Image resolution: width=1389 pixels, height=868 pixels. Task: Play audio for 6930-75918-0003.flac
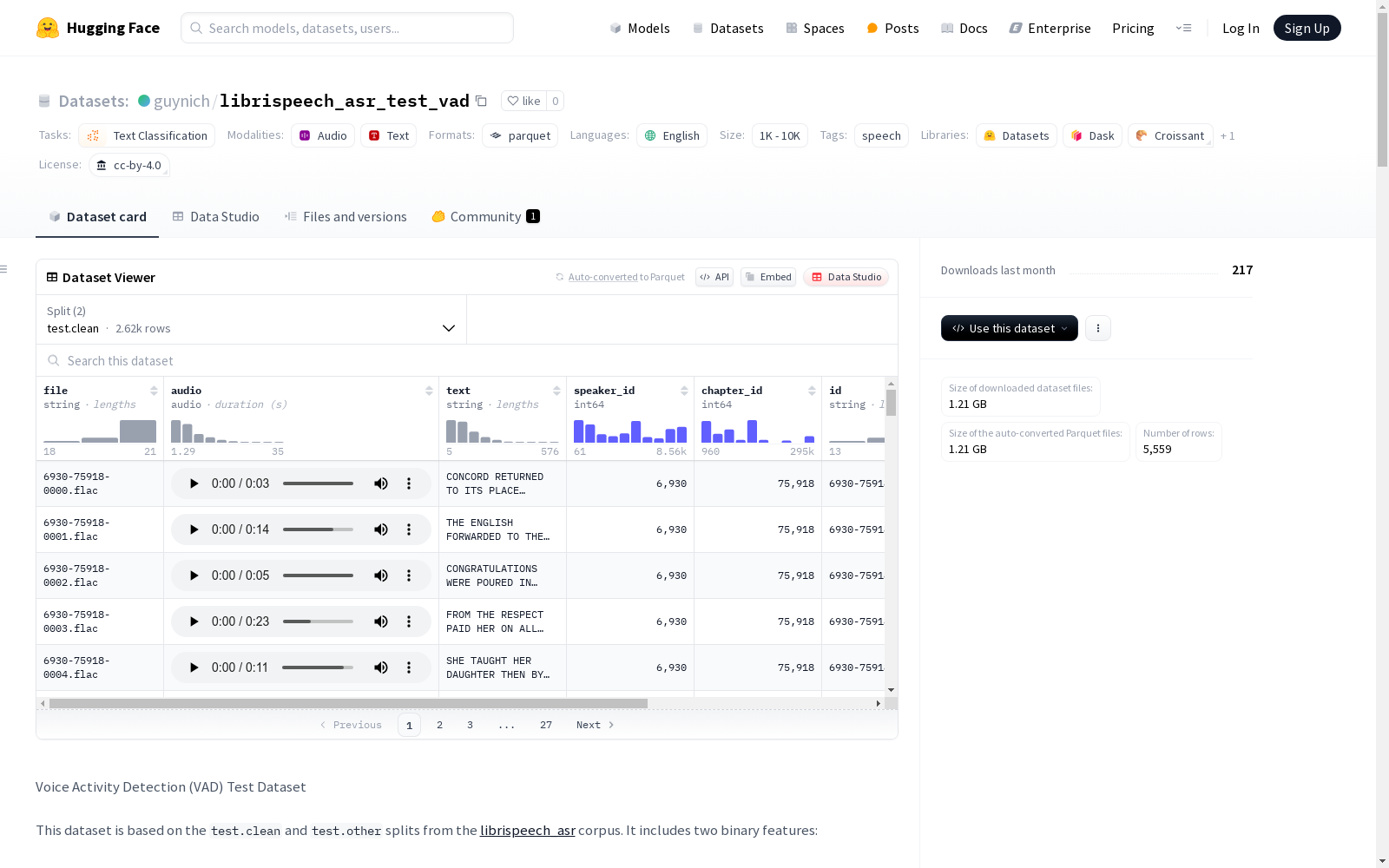(x=194, y=621)
